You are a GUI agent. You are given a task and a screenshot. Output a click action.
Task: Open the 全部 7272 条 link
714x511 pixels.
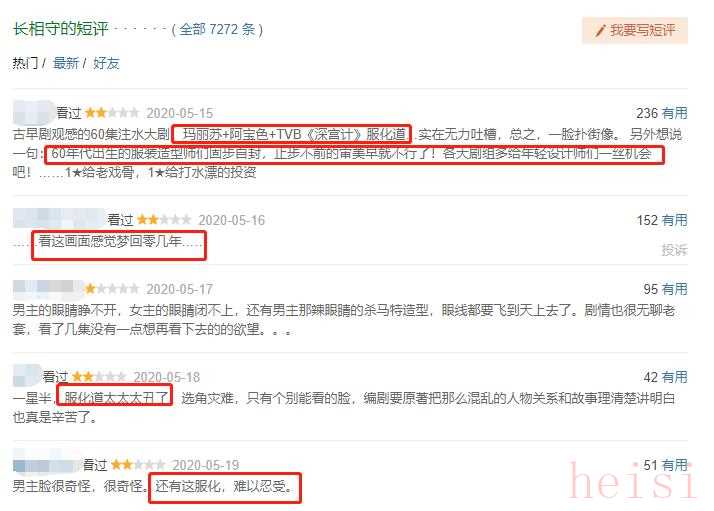pos(217,30)
